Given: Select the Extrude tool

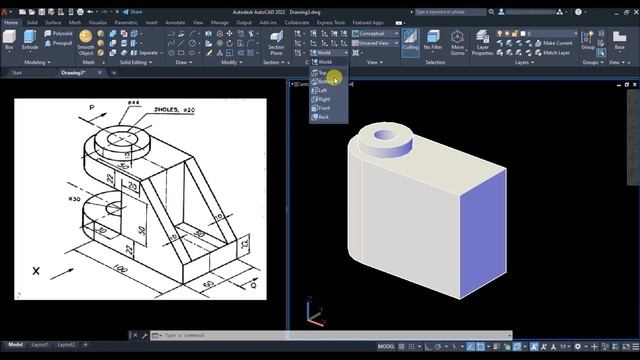Looking at the screenshot, I should pos(30,40).
